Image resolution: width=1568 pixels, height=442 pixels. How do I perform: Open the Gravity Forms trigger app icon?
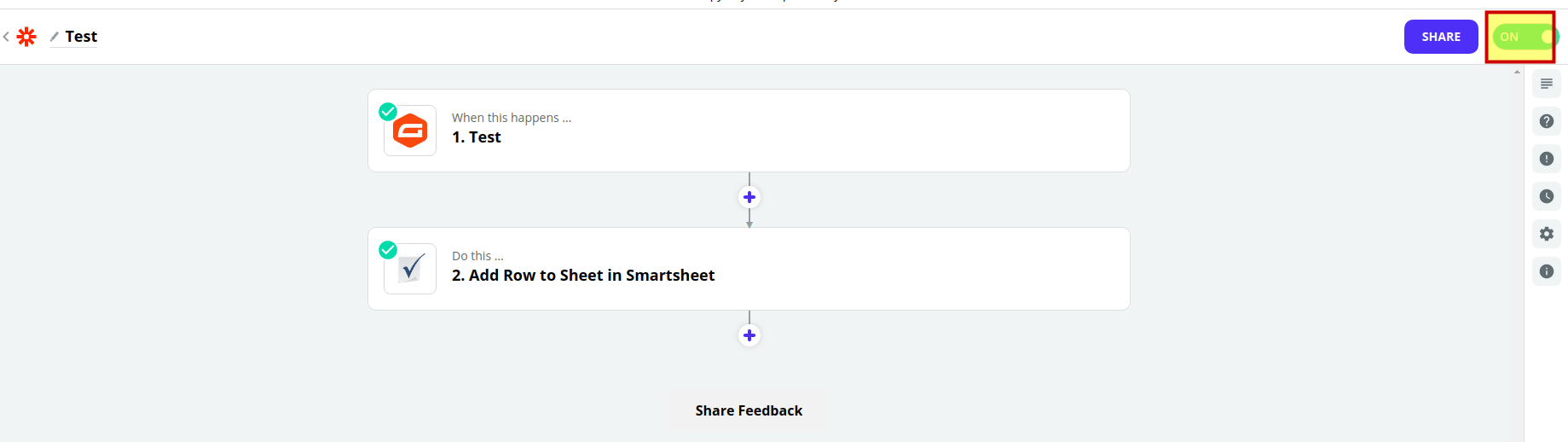(x=410, y=131)
